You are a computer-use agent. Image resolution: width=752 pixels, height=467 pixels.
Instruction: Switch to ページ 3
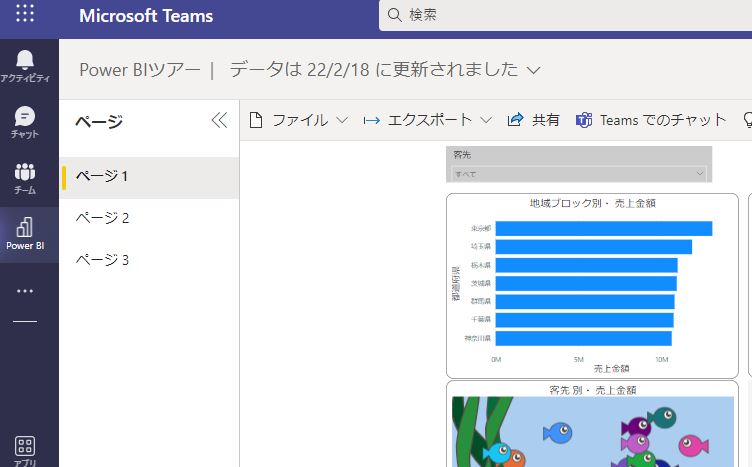(103, 260)
